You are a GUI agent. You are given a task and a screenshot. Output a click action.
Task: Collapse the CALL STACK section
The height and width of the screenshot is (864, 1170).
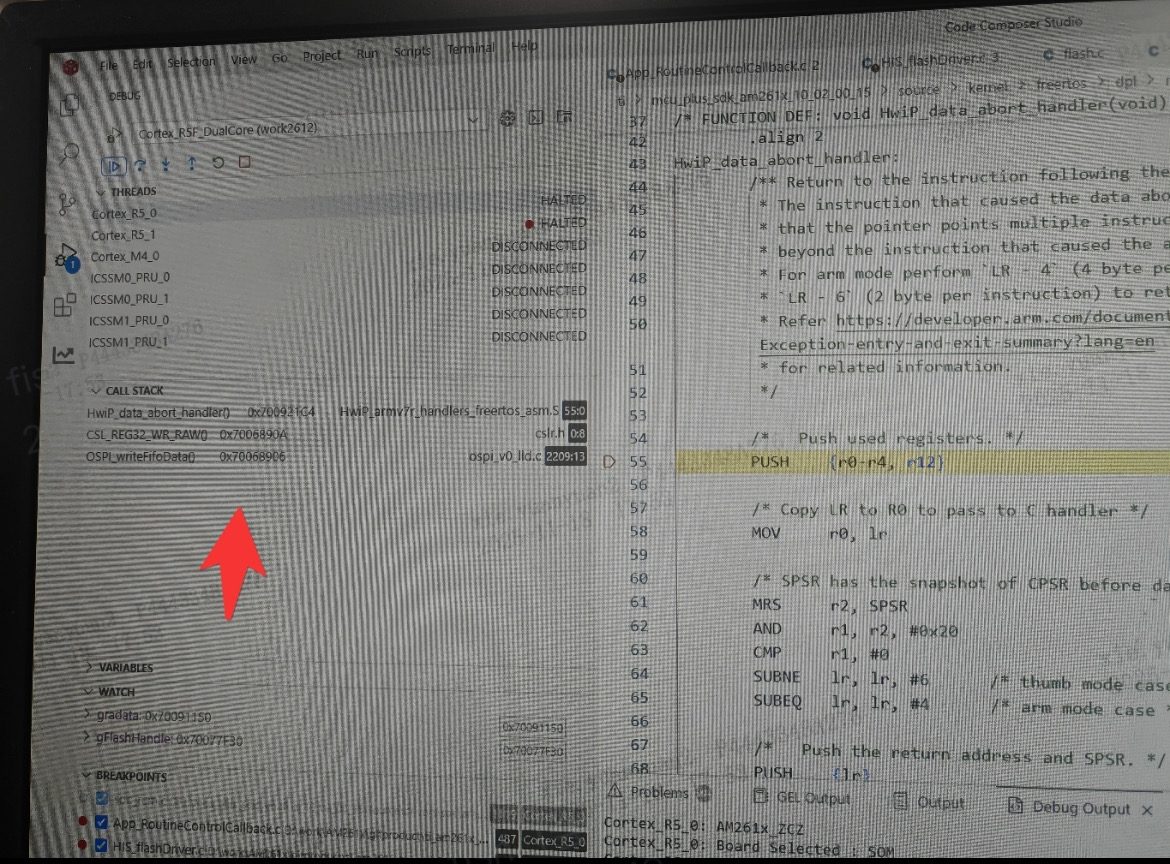click(x=128, y=390)
